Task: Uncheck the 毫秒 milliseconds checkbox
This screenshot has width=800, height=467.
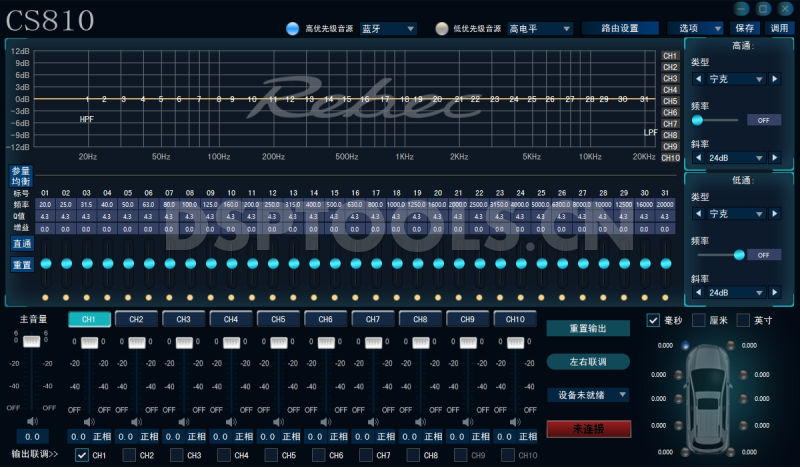Action: [x=653, y=320]
